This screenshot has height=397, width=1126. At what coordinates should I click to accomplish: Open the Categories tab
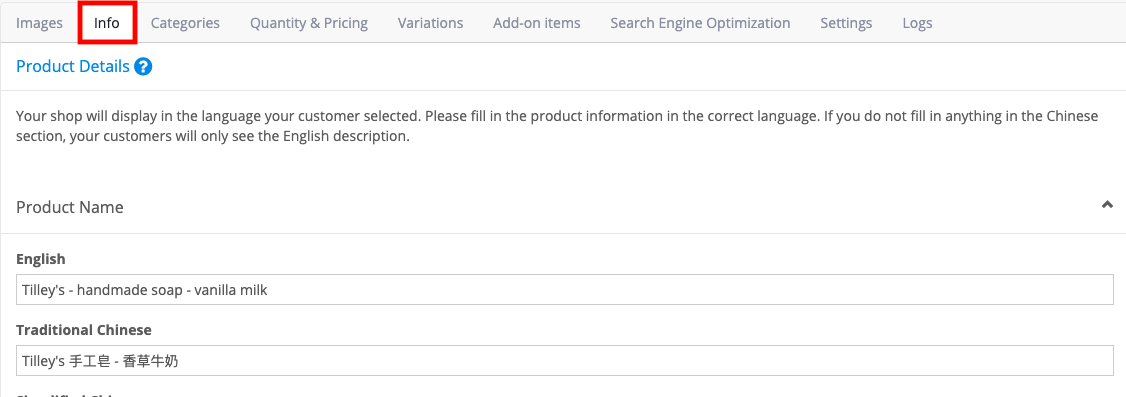click(x=185, y=23)
